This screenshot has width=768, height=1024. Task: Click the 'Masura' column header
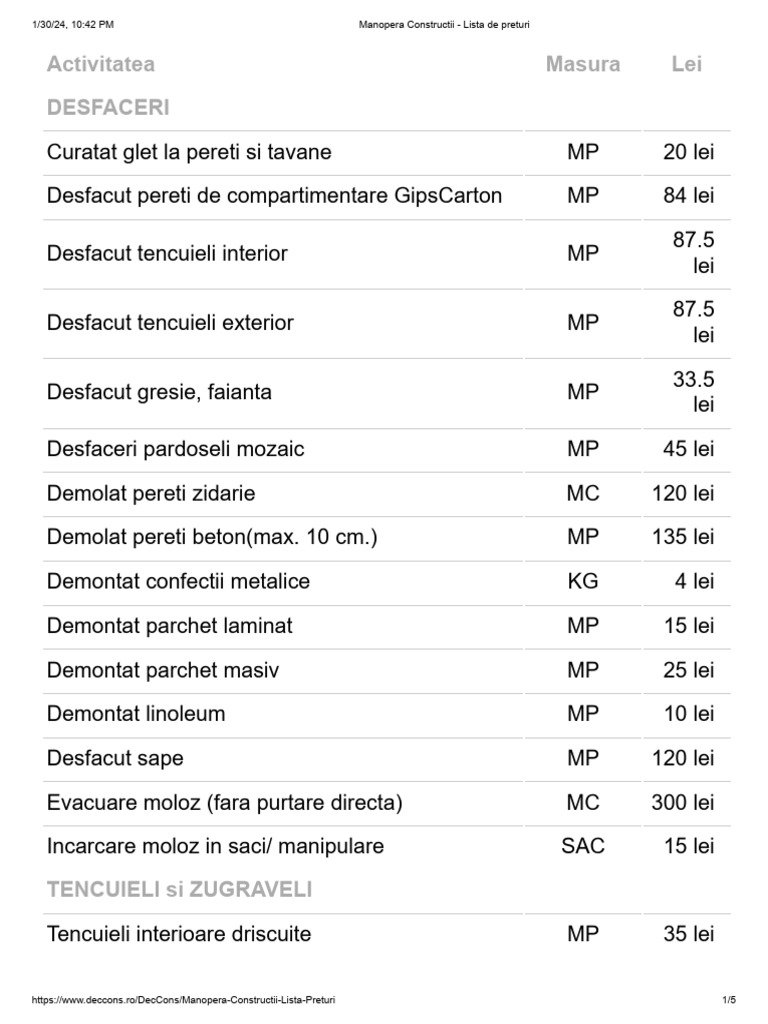[x=583, y=64]
